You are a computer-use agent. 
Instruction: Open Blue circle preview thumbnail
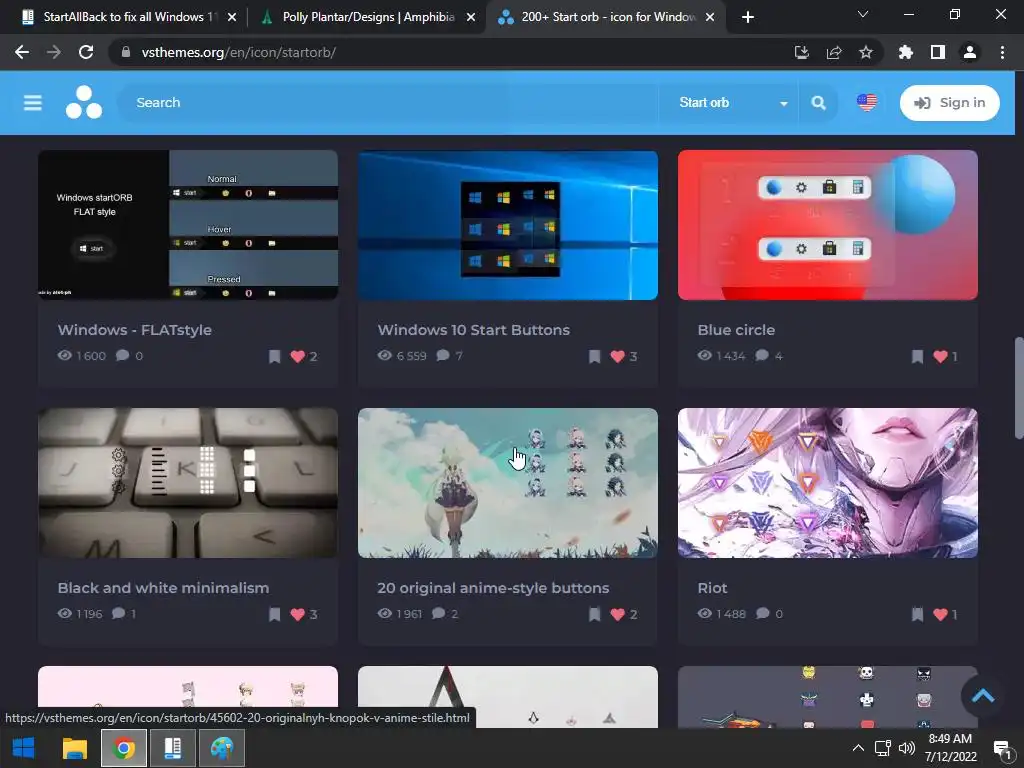coord(828,225)
